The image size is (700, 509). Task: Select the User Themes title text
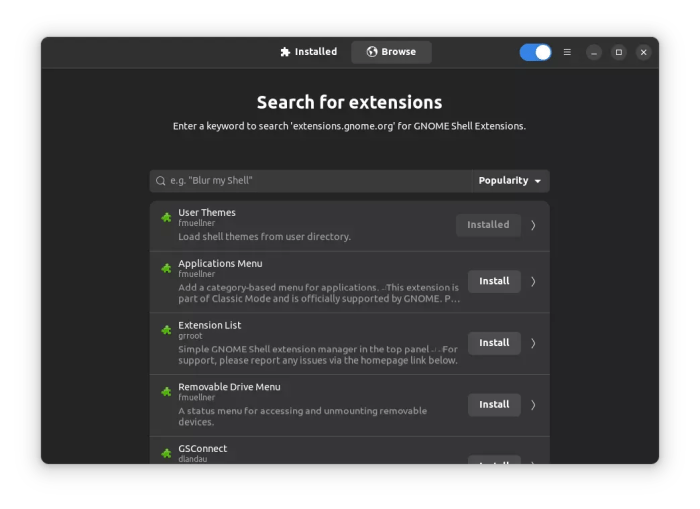pyautogui.click(x=207, y=213)
